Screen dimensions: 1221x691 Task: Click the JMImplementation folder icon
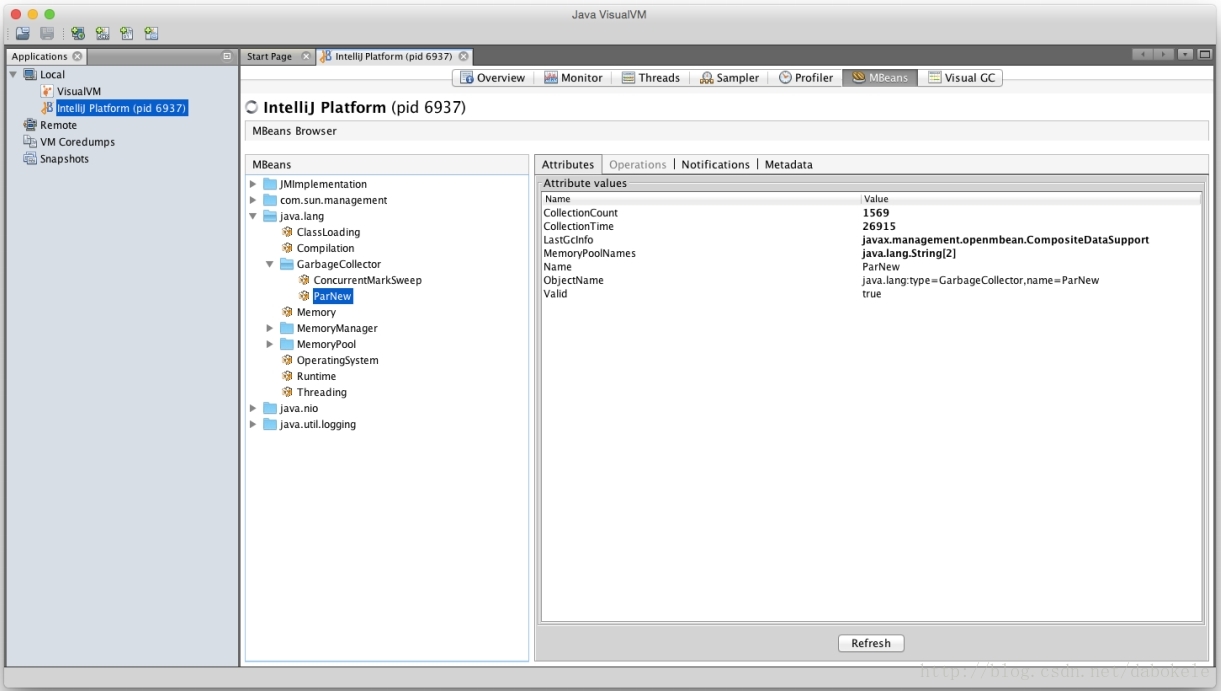coord(270,184)
